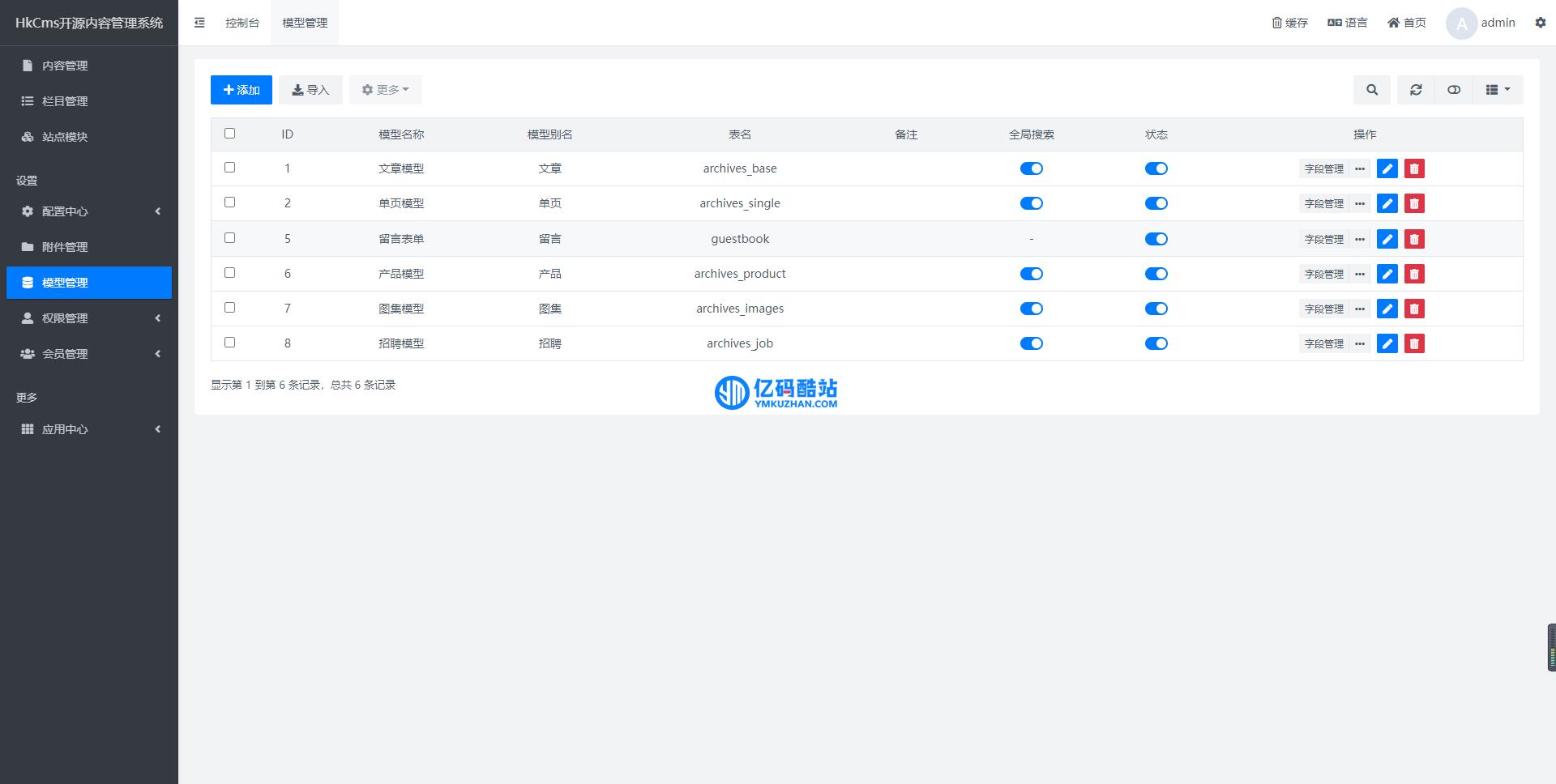
Task: Click 语言 in top bar
Action: [1347, 23]
